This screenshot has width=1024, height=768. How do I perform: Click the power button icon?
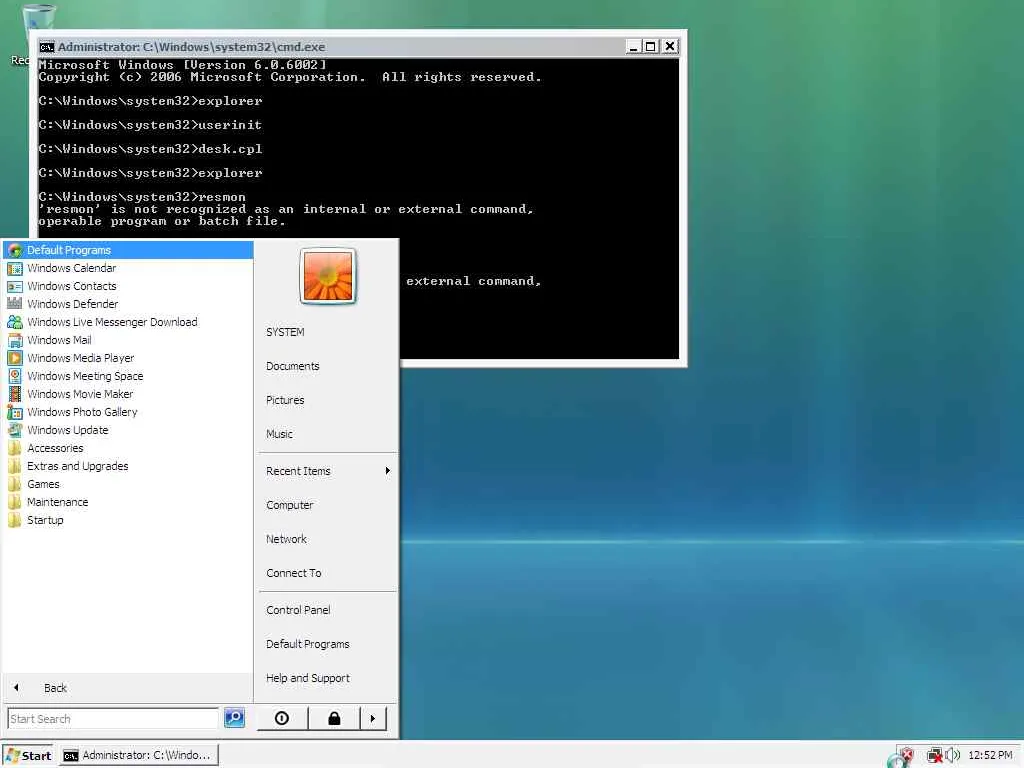tap(282, 718)
